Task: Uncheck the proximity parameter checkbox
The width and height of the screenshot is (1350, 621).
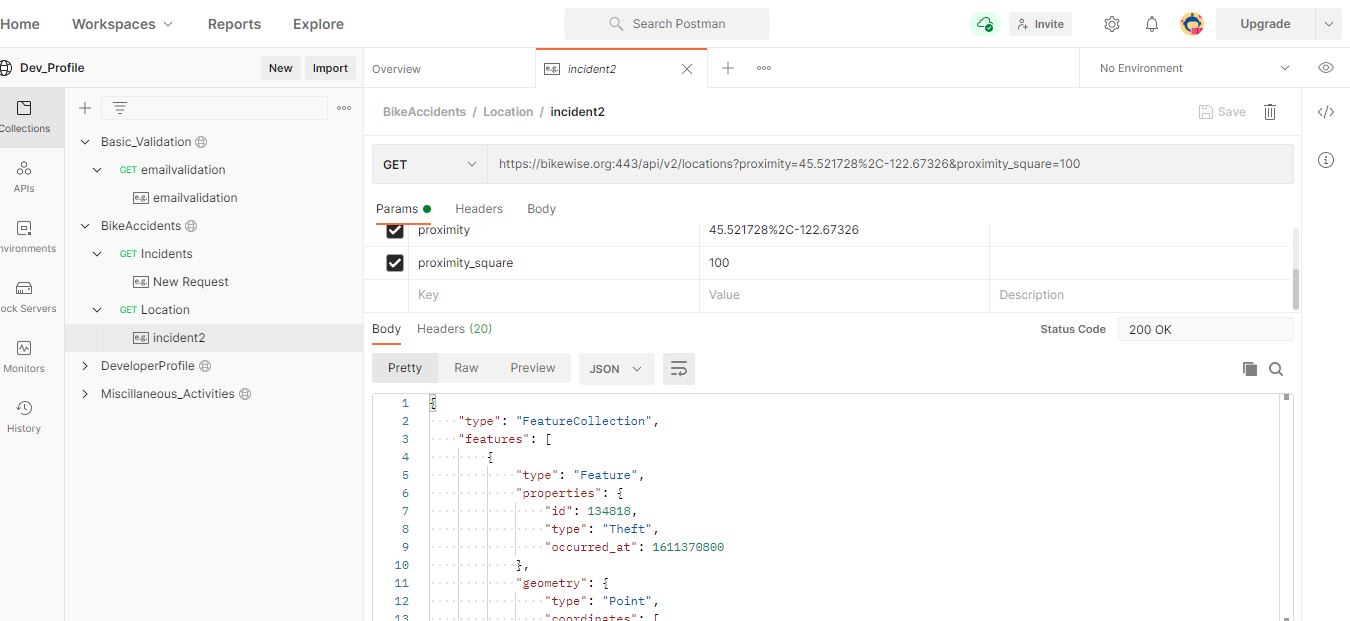Action: [x=395, y=230]
